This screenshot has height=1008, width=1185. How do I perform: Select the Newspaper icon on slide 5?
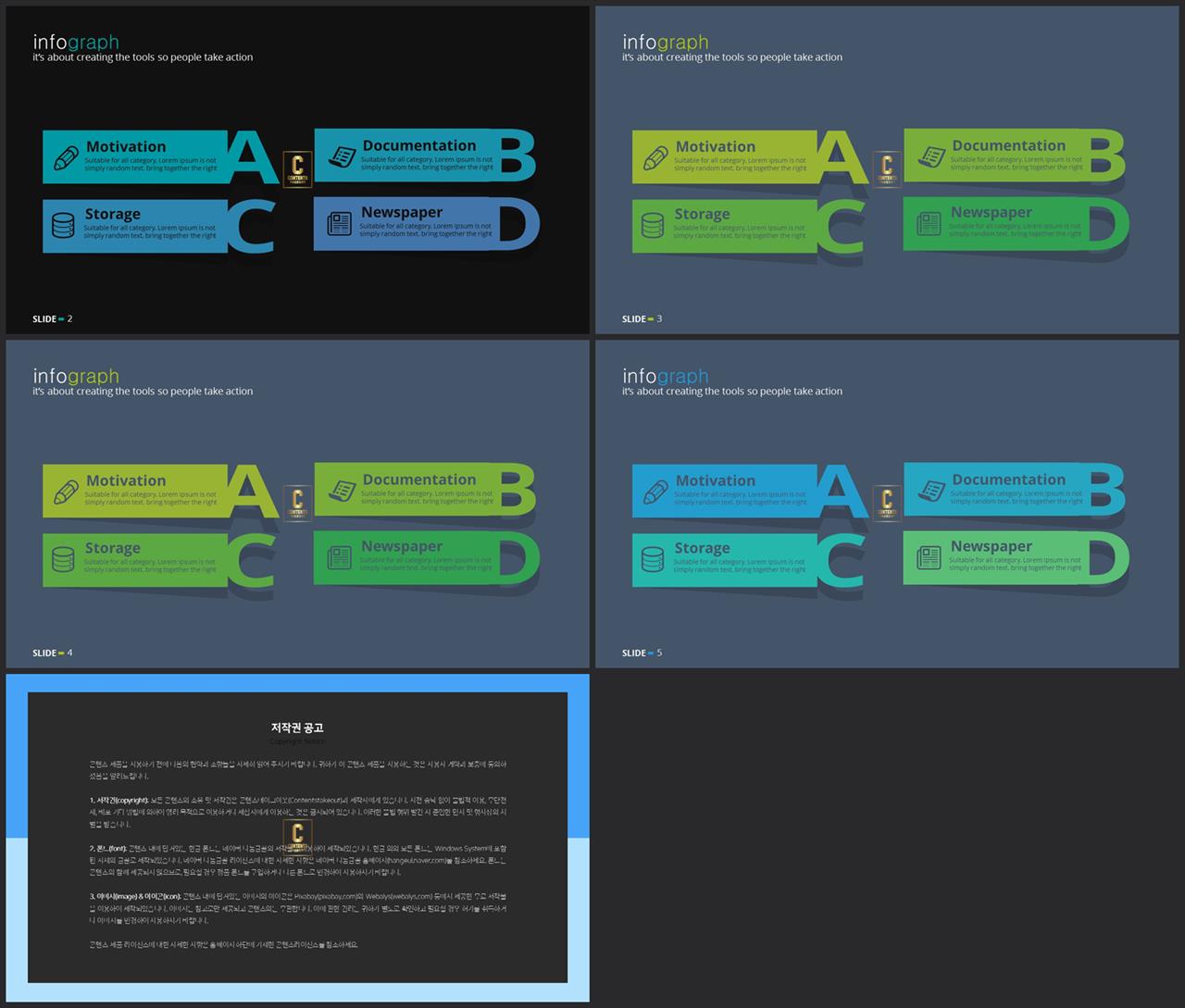pyautogui.click(x=929, y=557)
